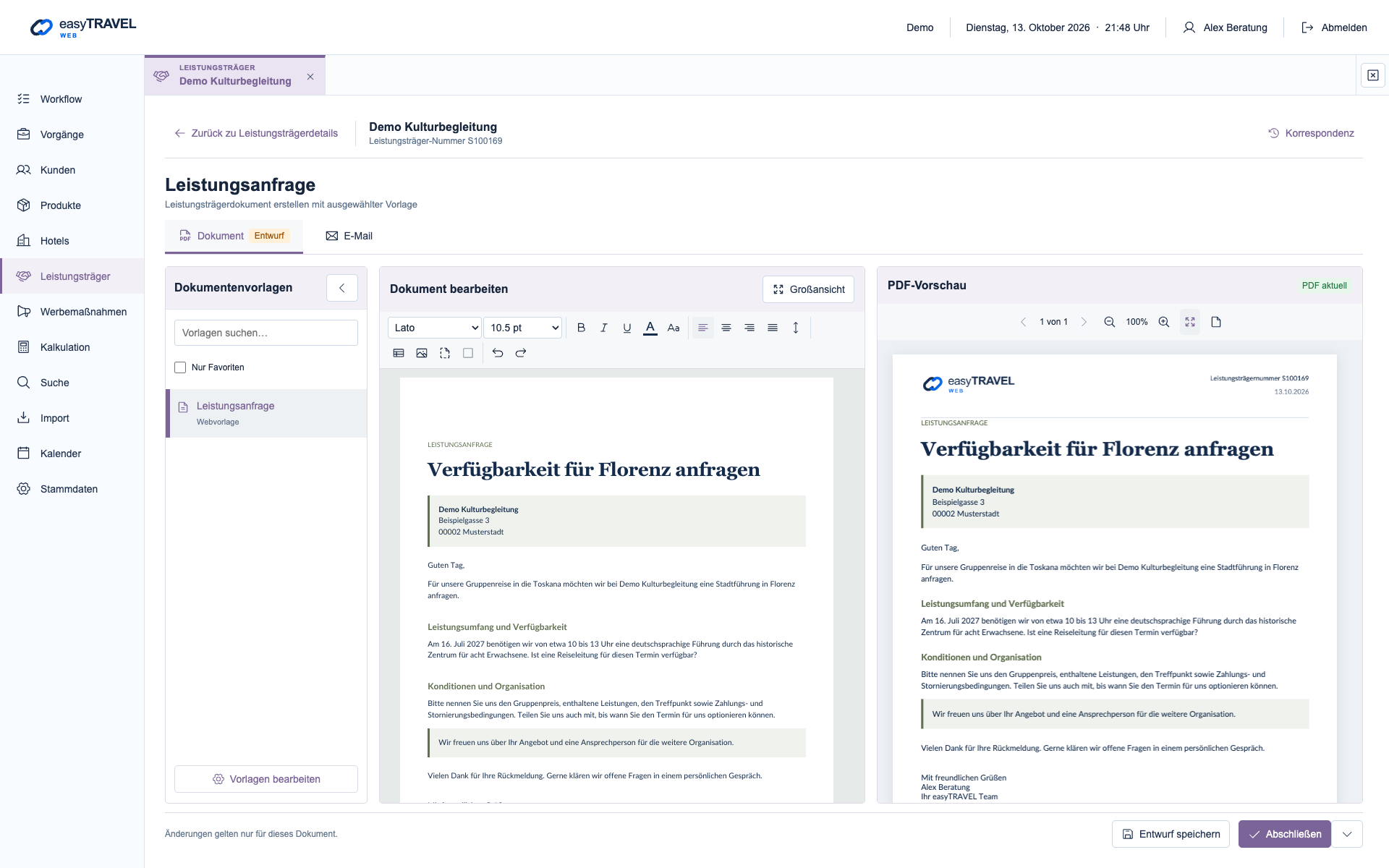The width and height of the screenshot is (1389, 868).
Task: Close the Demo Kulturbegleitung tab
Action: tap(310, 77)
